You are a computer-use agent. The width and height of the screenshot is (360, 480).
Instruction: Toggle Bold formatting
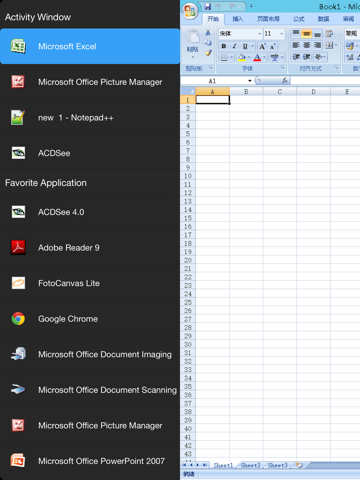point(224,46)
